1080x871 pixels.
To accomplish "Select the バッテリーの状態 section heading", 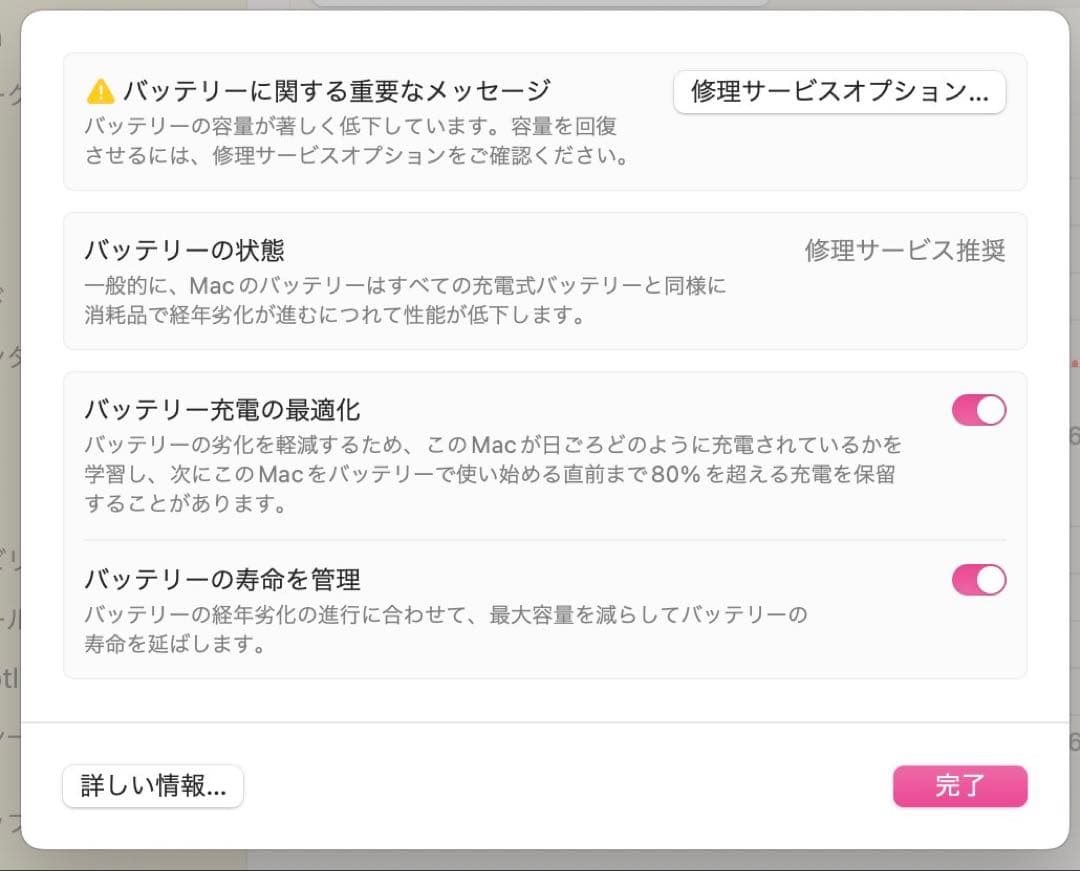I will [x=181, y=251].
